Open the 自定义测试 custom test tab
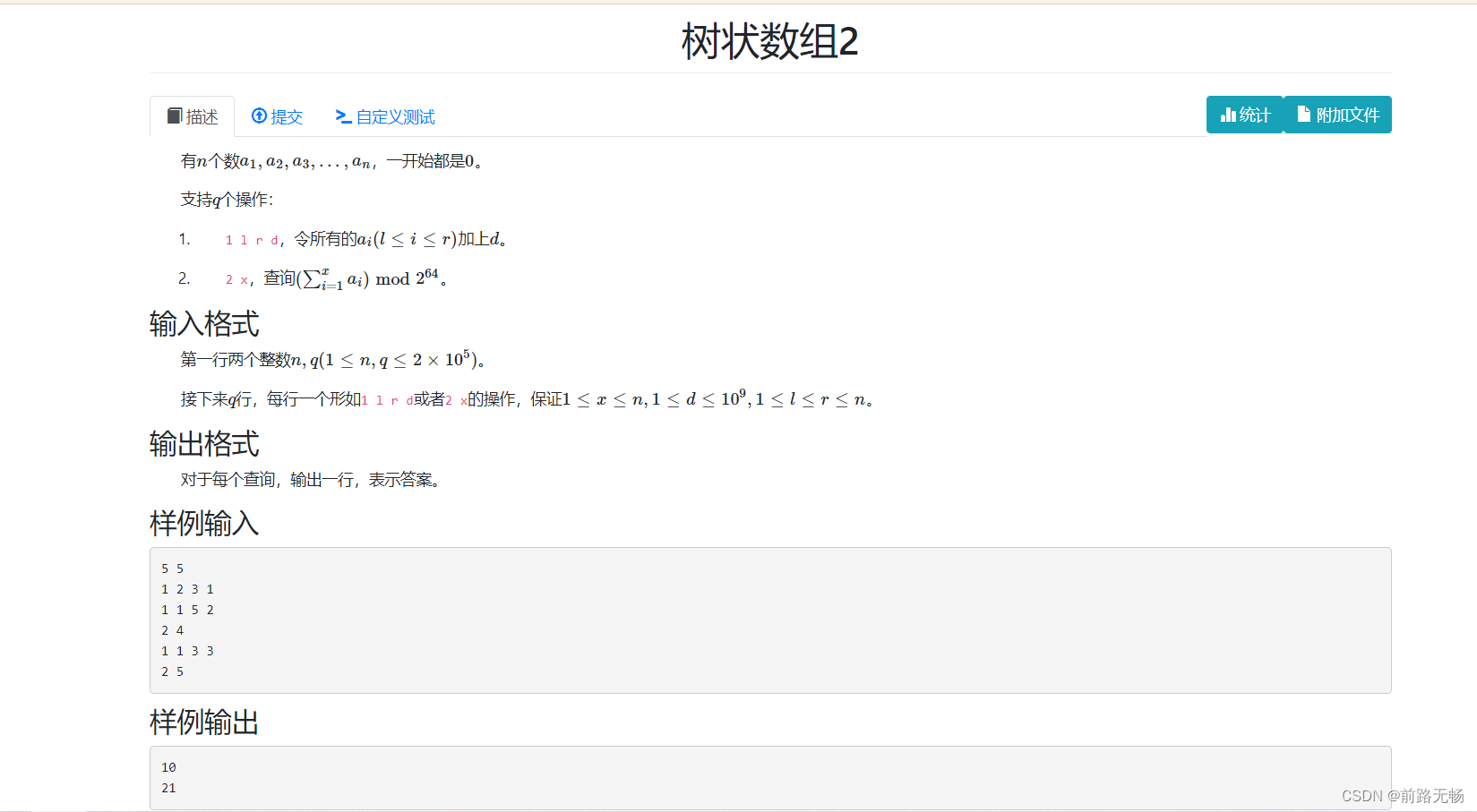Image resolution: width=1477 pixels, height=812 pixels. 385,116
